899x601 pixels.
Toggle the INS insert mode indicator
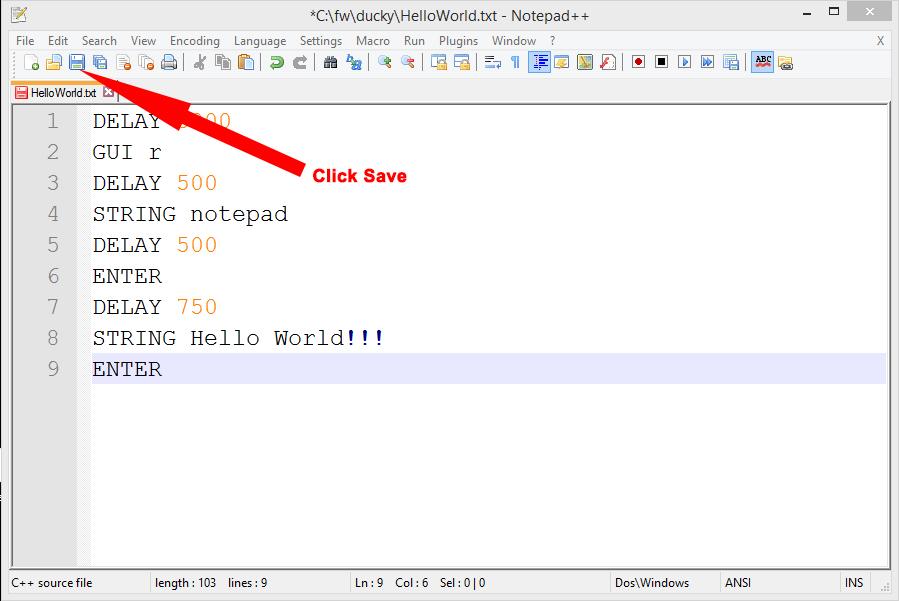[854, 583]
